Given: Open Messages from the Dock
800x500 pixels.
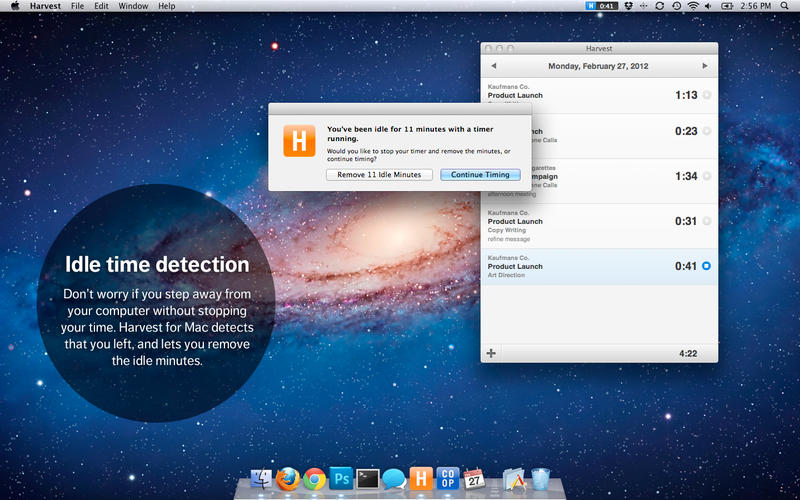Looking at the screenshot, I should pyautogui.click(x=394, y=479).
